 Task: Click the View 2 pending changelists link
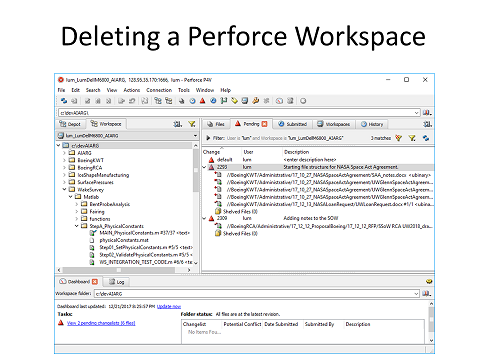point(101,323)
